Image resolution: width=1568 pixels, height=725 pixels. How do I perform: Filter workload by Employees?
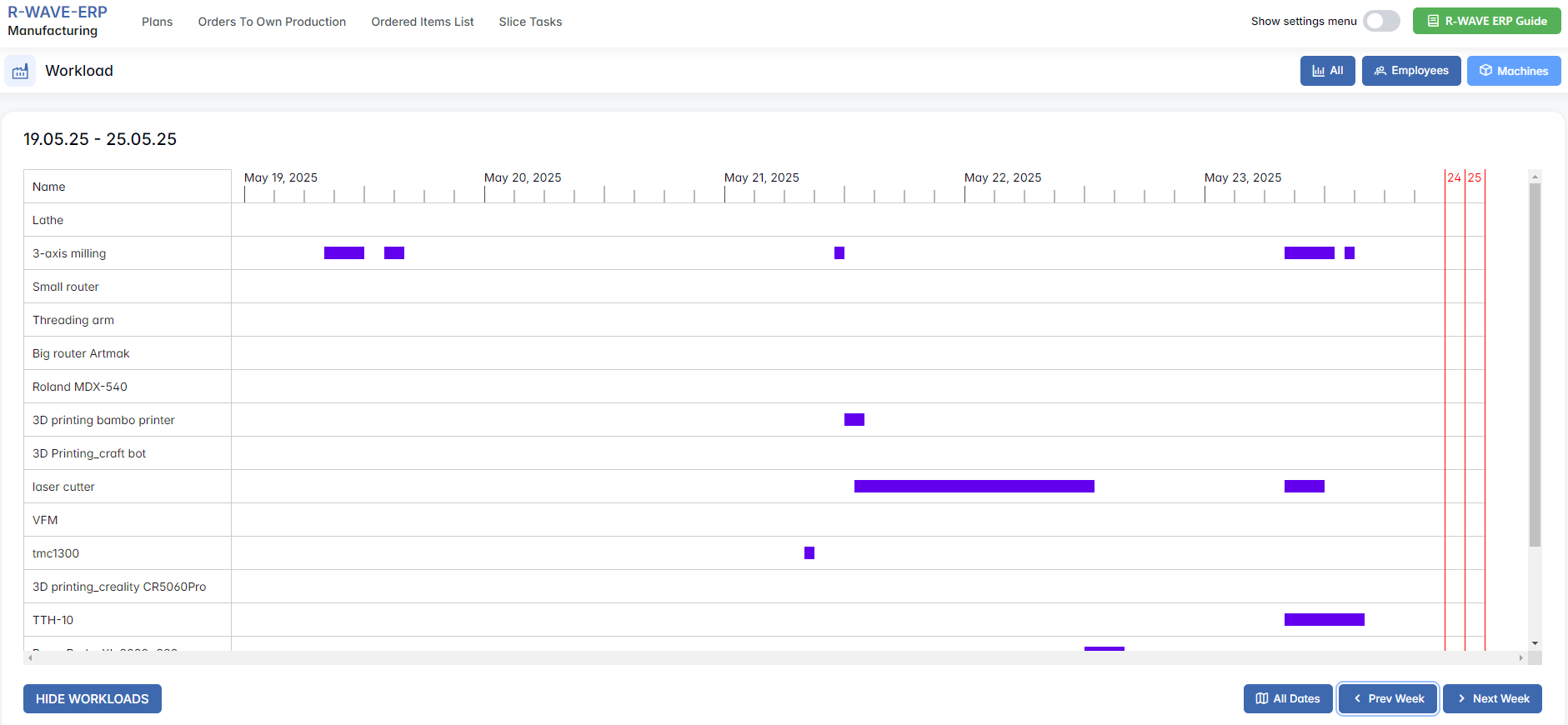(1410, 71)
